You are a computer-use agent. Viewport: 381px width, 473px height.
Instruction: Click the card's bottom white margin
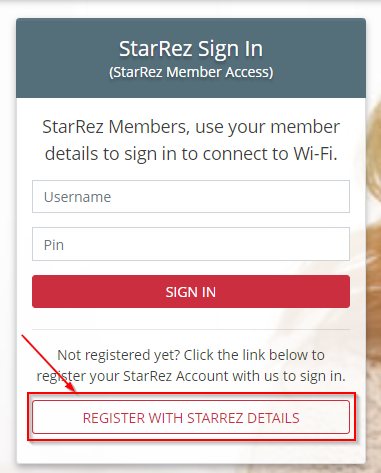(191, 452)
